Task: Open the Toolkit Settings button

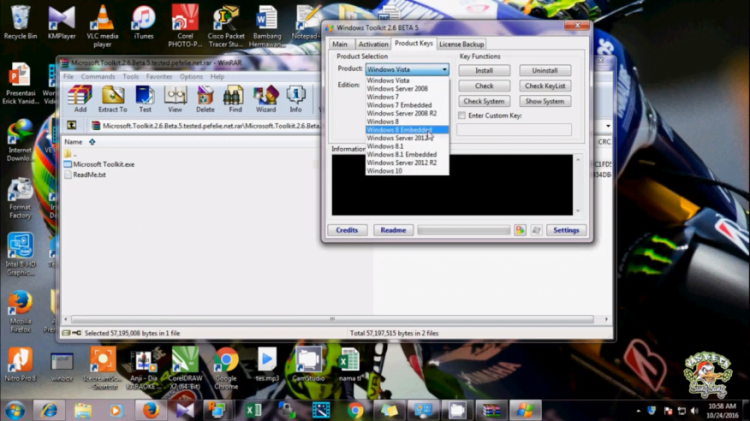Action: coord(566,230)
